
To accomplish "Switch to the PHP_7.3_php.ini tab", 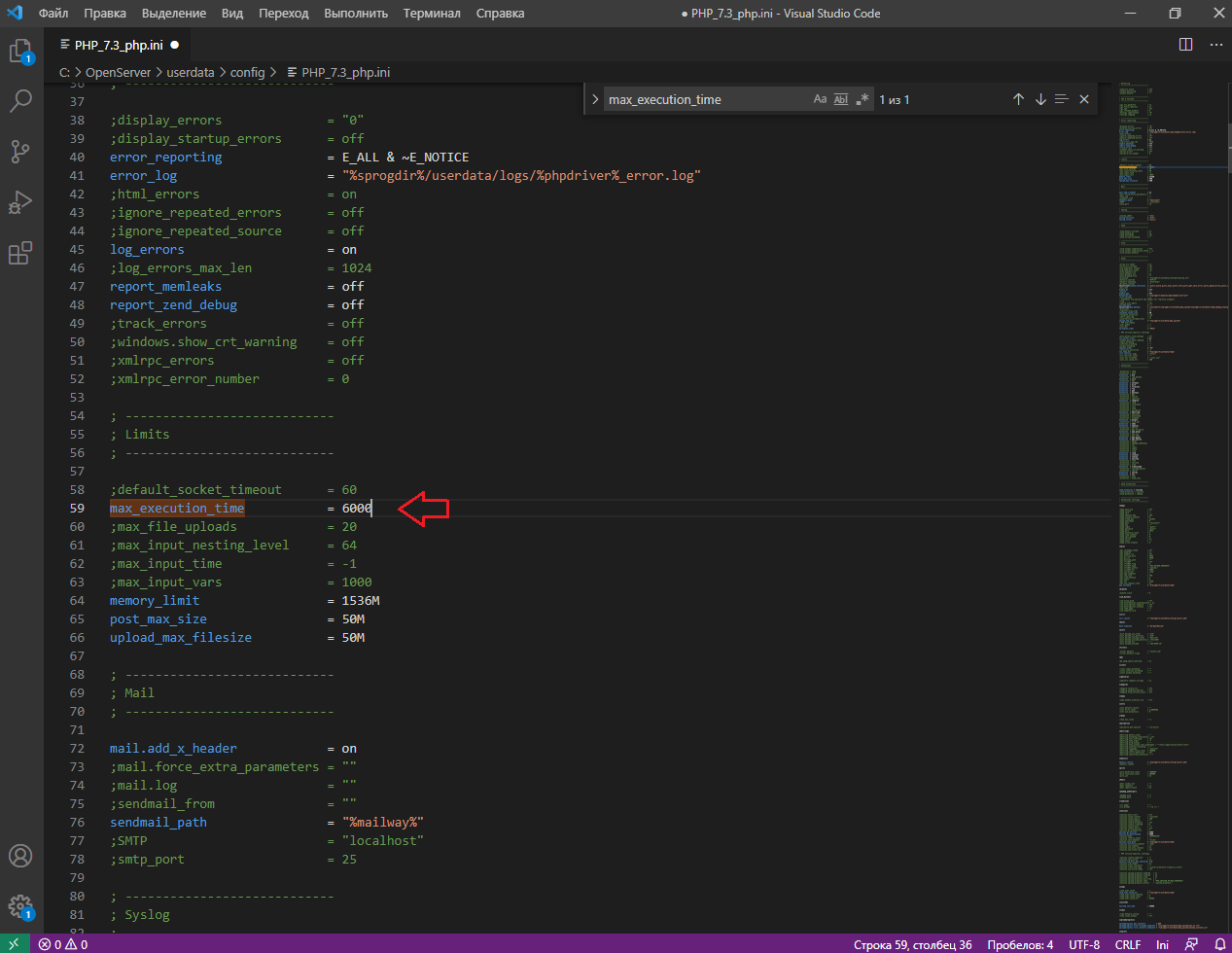I will pyautogui.click(x=119, y=45).
